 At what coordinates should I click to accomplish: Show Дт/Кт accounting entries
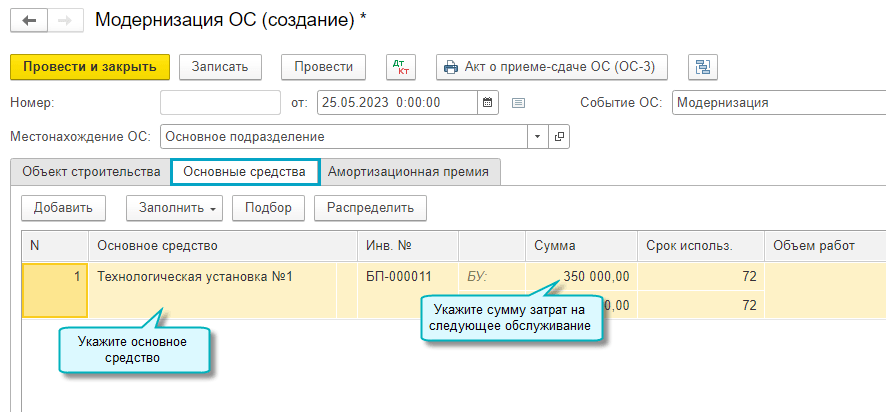400,67
